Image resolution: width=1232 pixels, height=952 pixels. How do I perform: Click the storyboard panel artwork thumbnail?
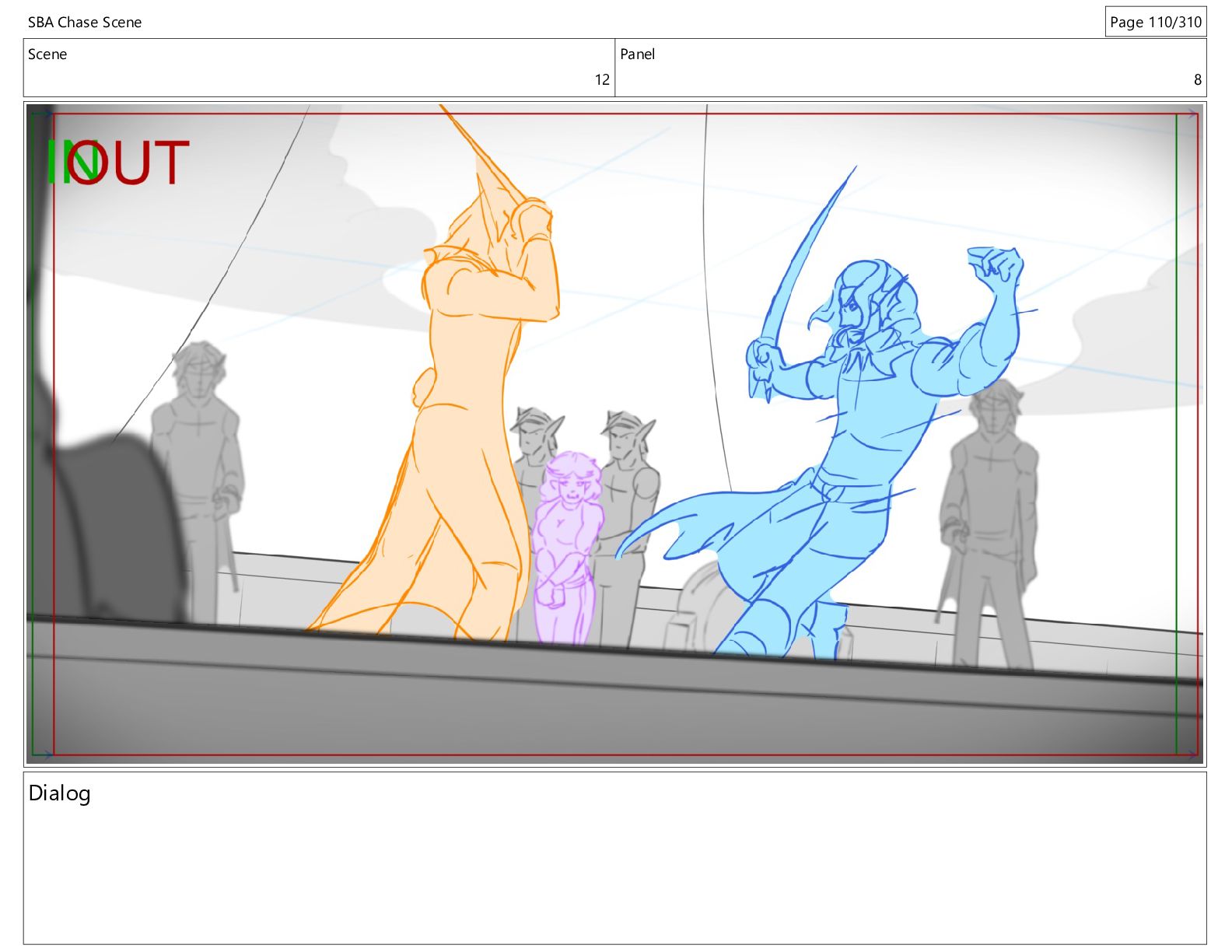coord(615,434)
